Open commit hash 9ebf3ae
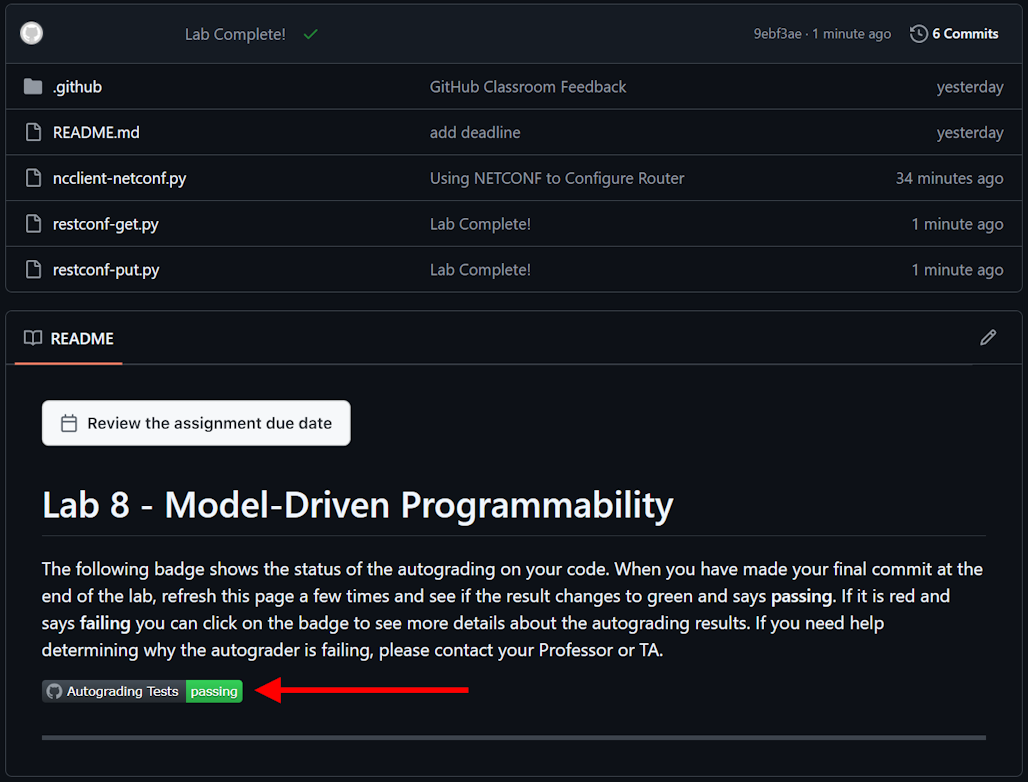 [x=777, y=34]
